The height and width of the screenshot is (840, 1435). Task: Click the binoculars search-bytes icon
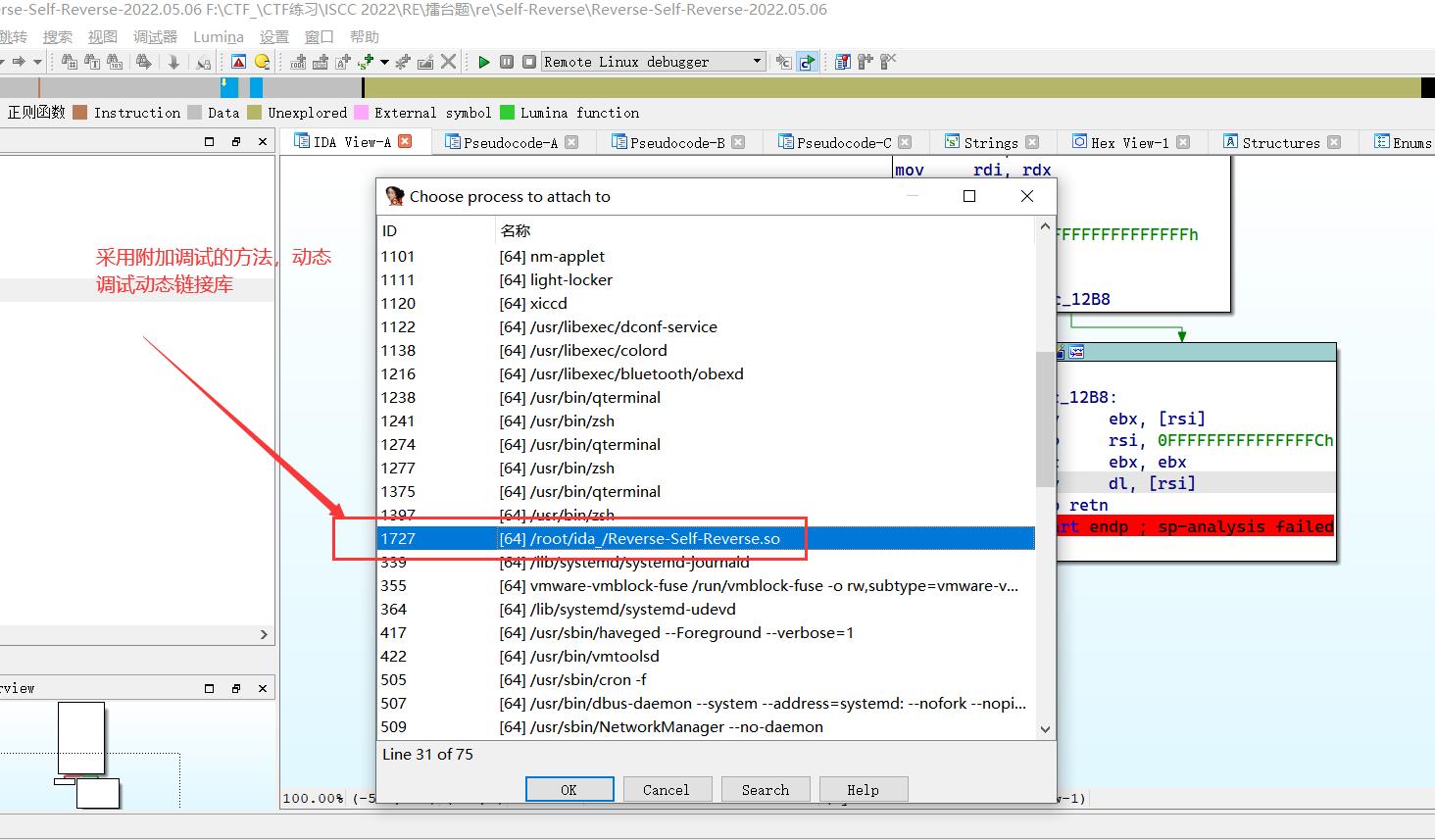pyautogui.click(x=115, y=62)
